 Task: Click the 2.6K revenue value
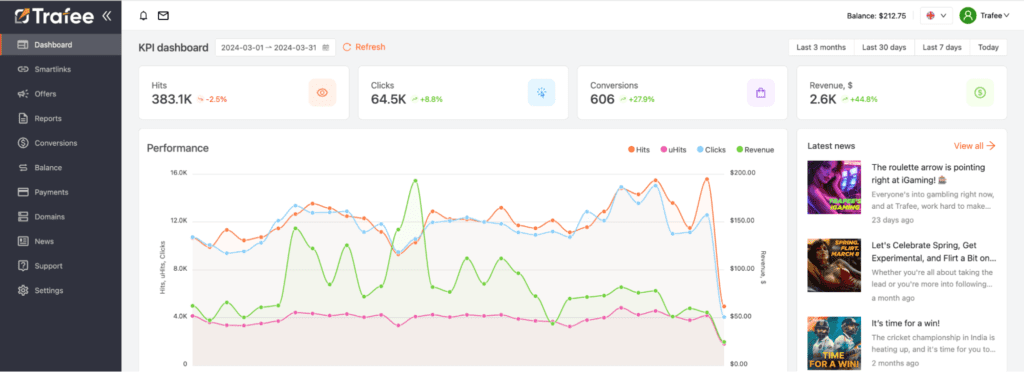822,99
